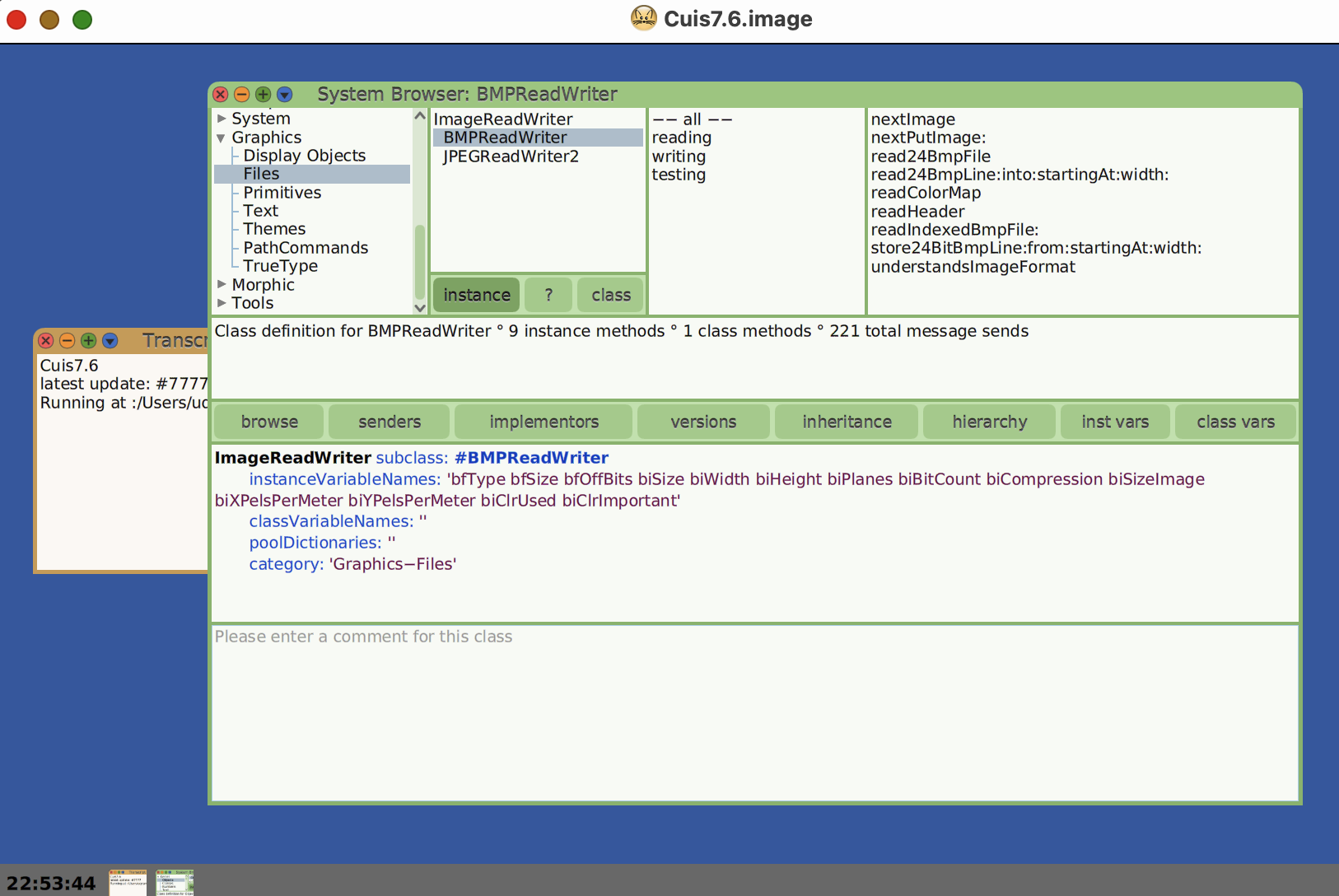Screen dimensions: 1339x896
Task: Click the senders button
Action: click(x=390, y=422)
